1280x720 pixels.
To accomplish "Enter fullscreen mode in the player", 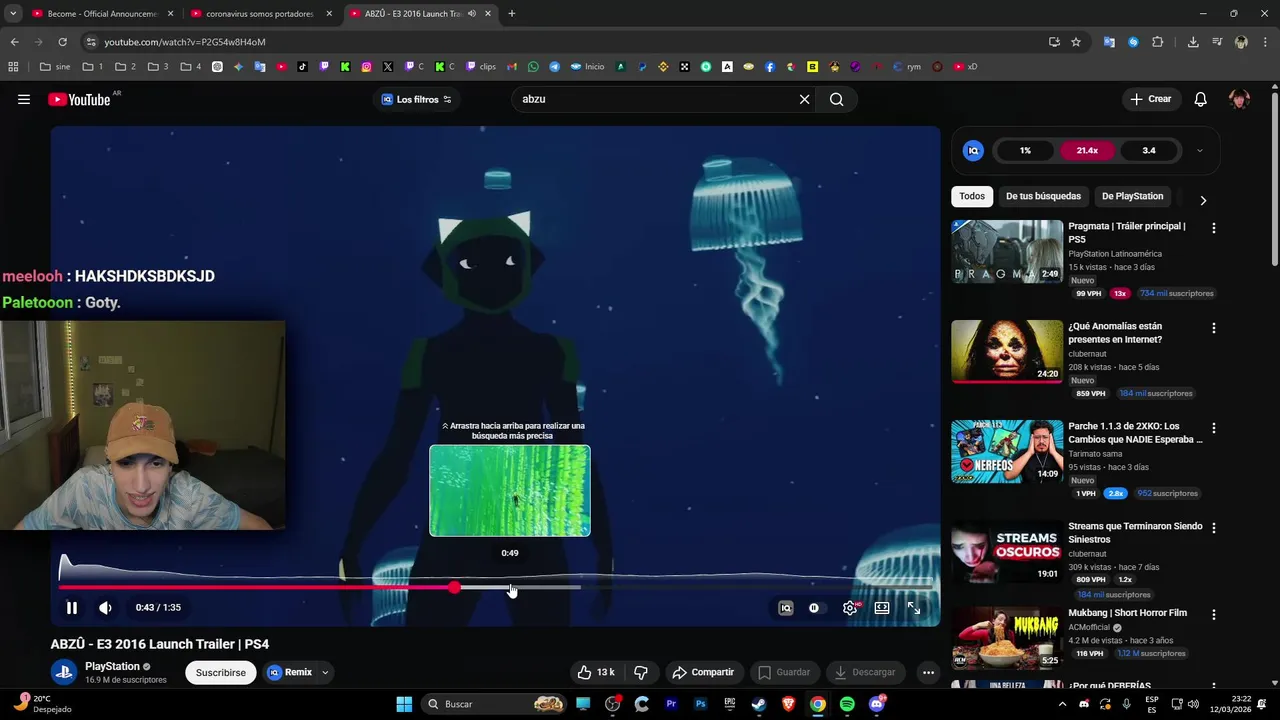I will tap(914, 608).
